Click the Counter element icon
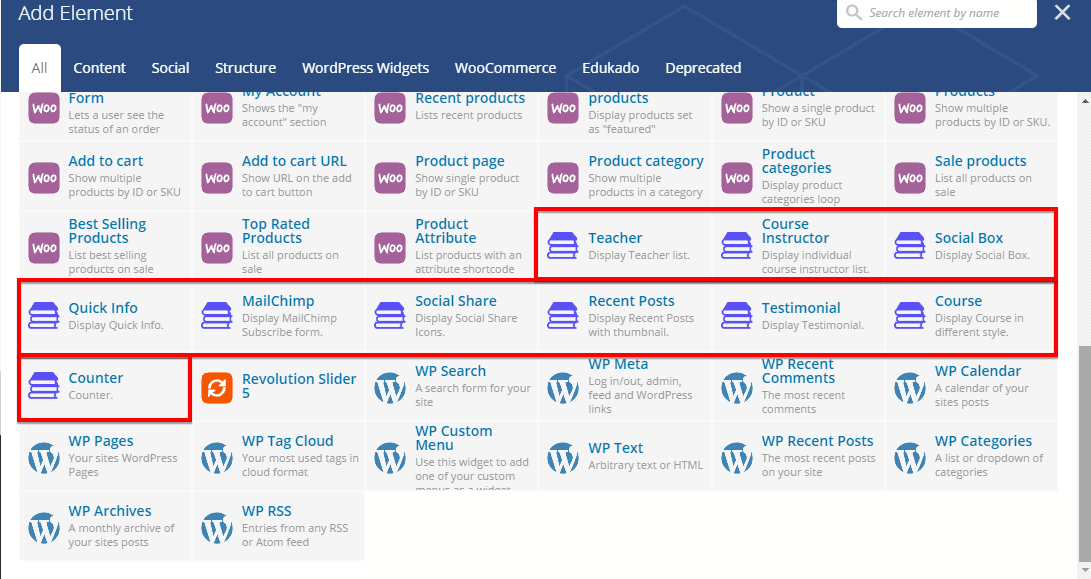The height and width of the screenshot is (579, 1091). 44,385
